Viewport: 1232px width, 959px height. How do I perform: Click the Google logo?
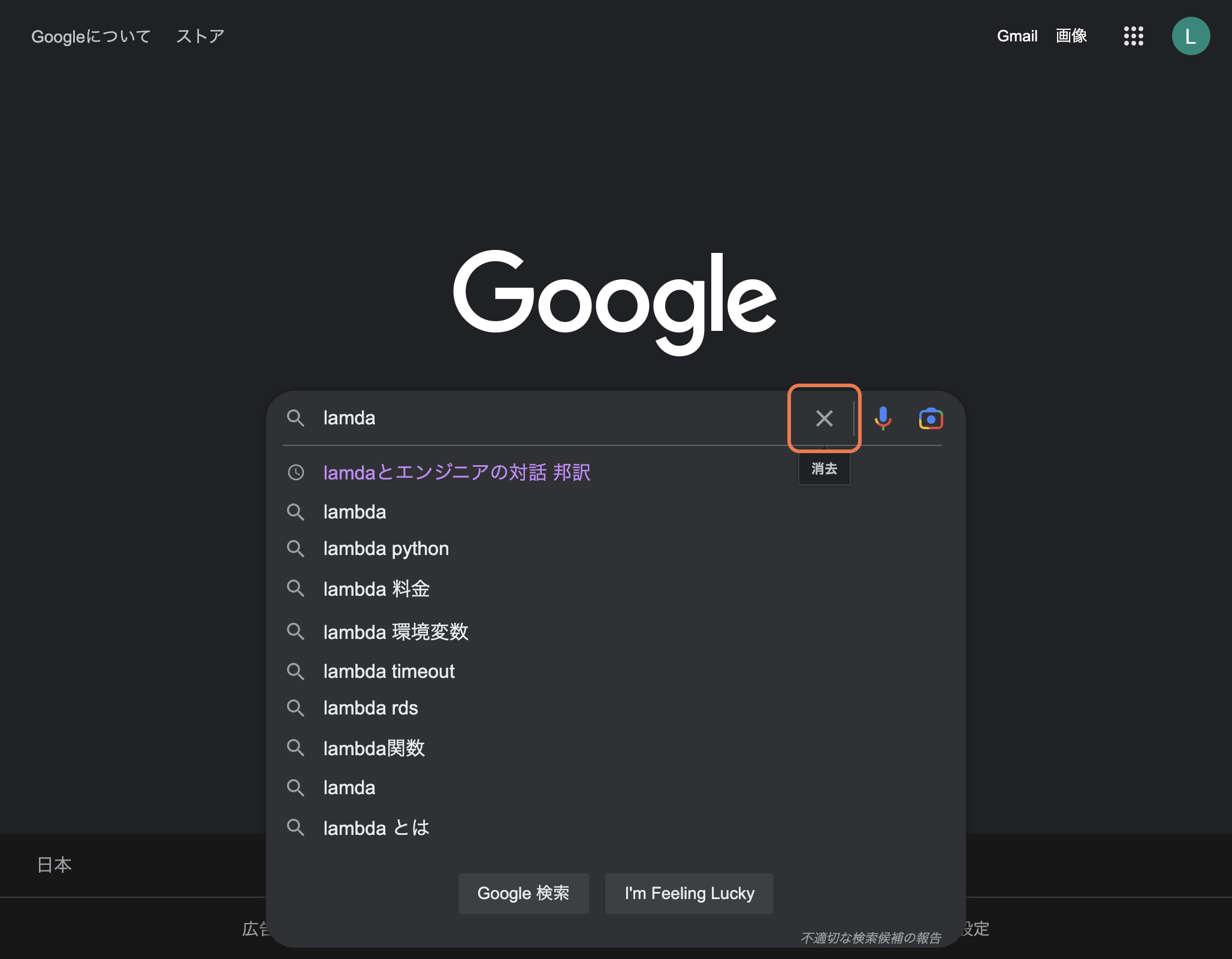click(x=615, y=302)
